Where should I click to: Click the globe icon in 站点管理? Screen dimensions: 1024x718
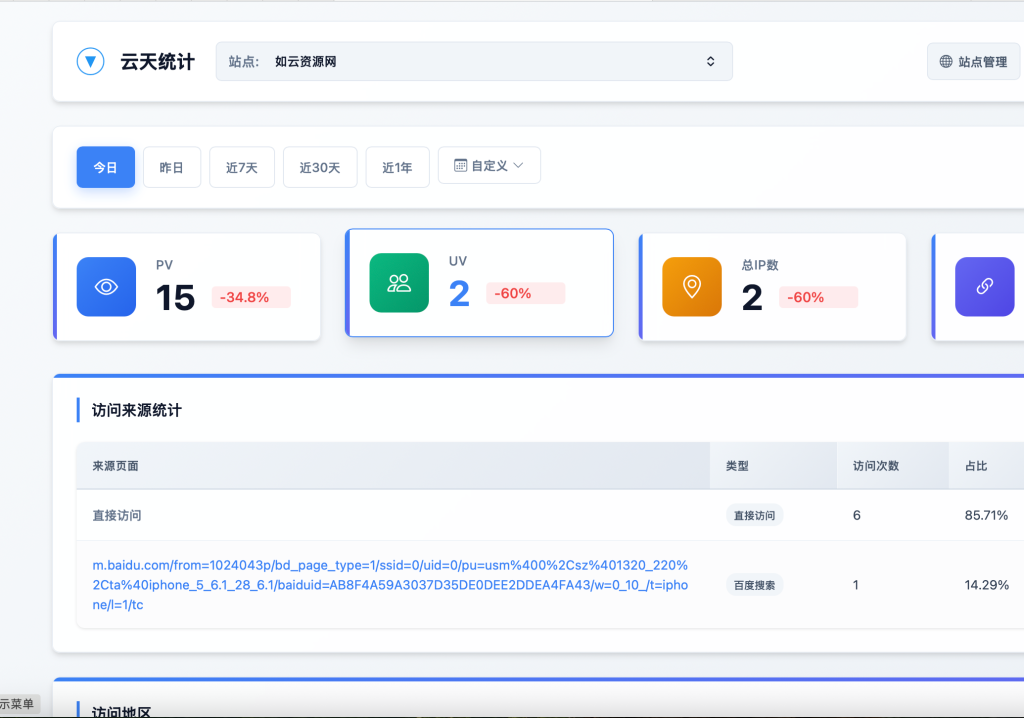click(x=944, y=61)
